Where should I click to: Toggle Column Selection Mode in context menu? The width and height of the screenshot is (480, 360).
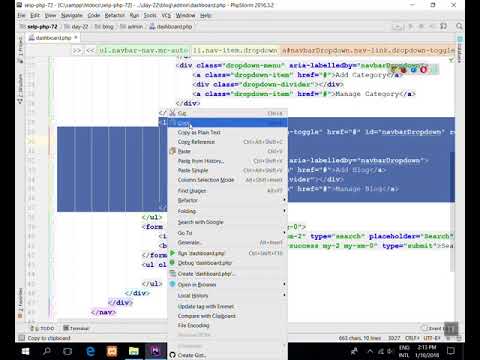coord(228,180)
